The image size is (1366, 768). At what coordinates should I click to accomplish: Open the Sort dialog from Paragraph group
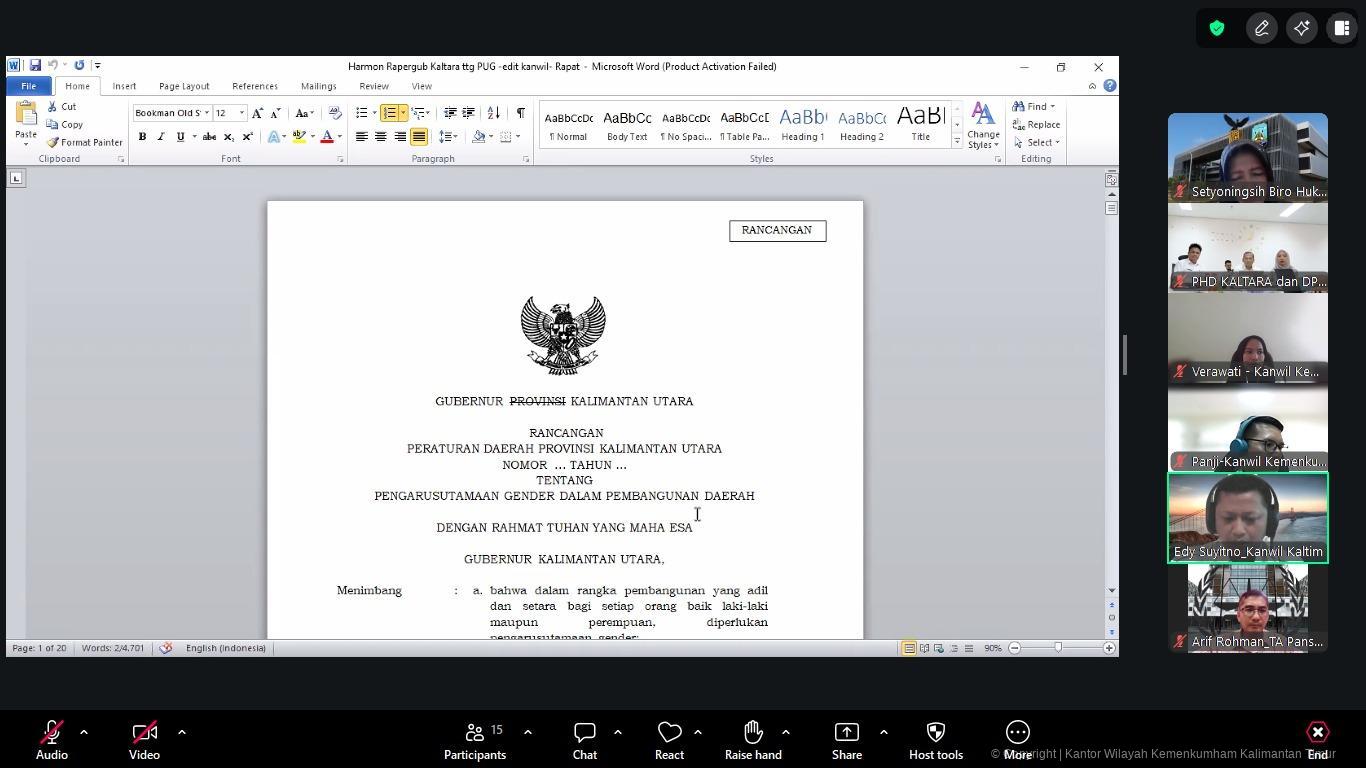493,112
